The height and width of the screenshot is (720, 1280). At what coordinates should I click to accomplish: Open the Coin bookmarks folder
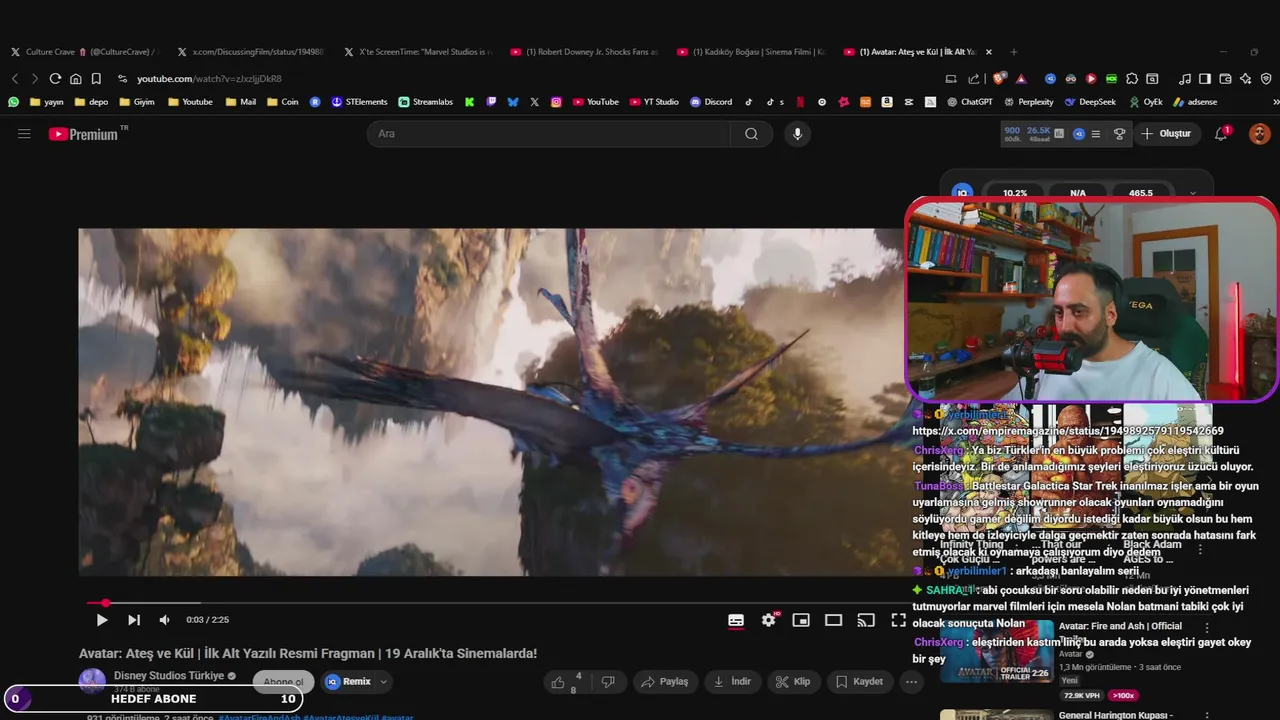[282, 102]
